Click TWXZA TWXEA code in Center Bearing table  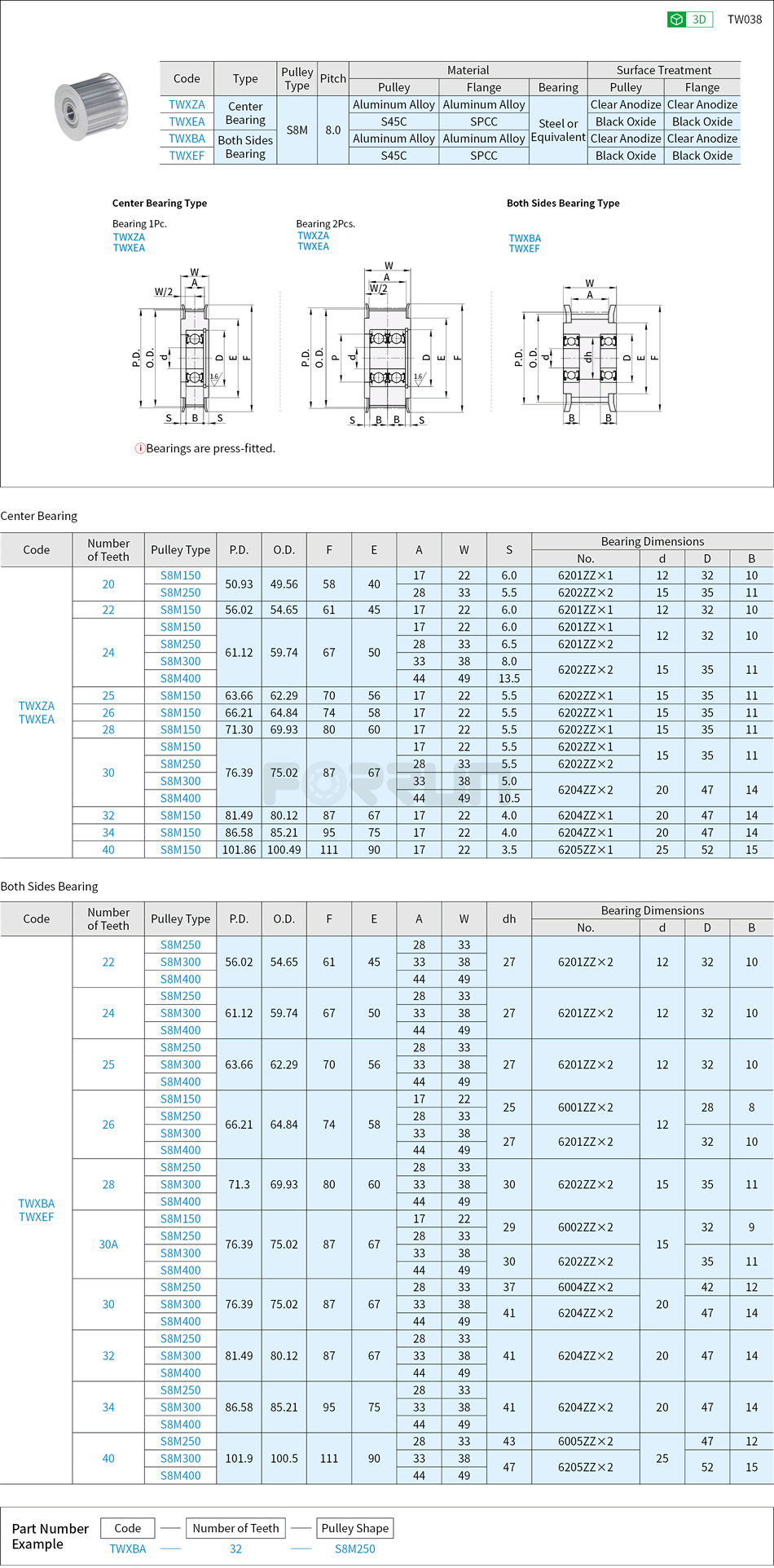37,712
